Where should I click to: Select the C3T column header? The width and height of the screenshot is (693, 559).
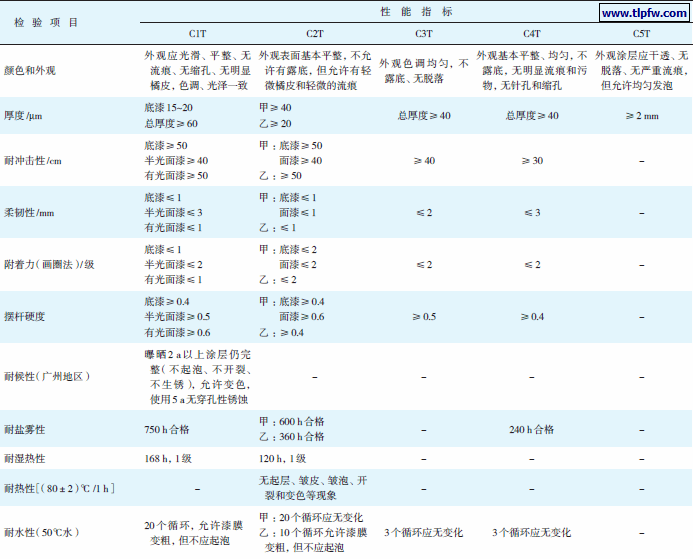tap(423, 34)
